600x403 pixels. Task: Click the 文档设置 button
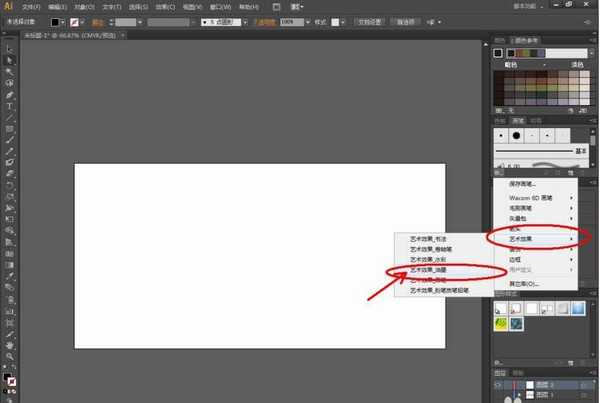click(x=369, y=22)
